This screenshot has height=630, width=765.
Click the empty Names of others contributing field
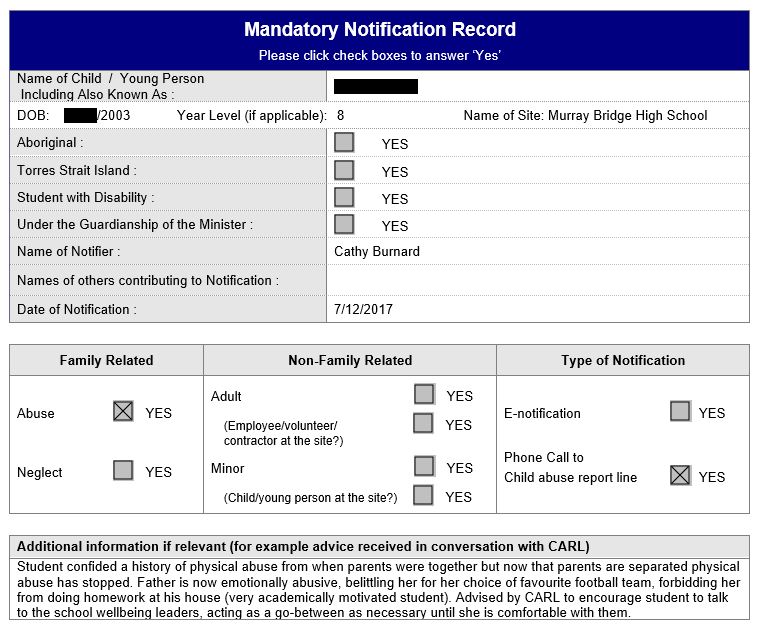pos(537,281)
